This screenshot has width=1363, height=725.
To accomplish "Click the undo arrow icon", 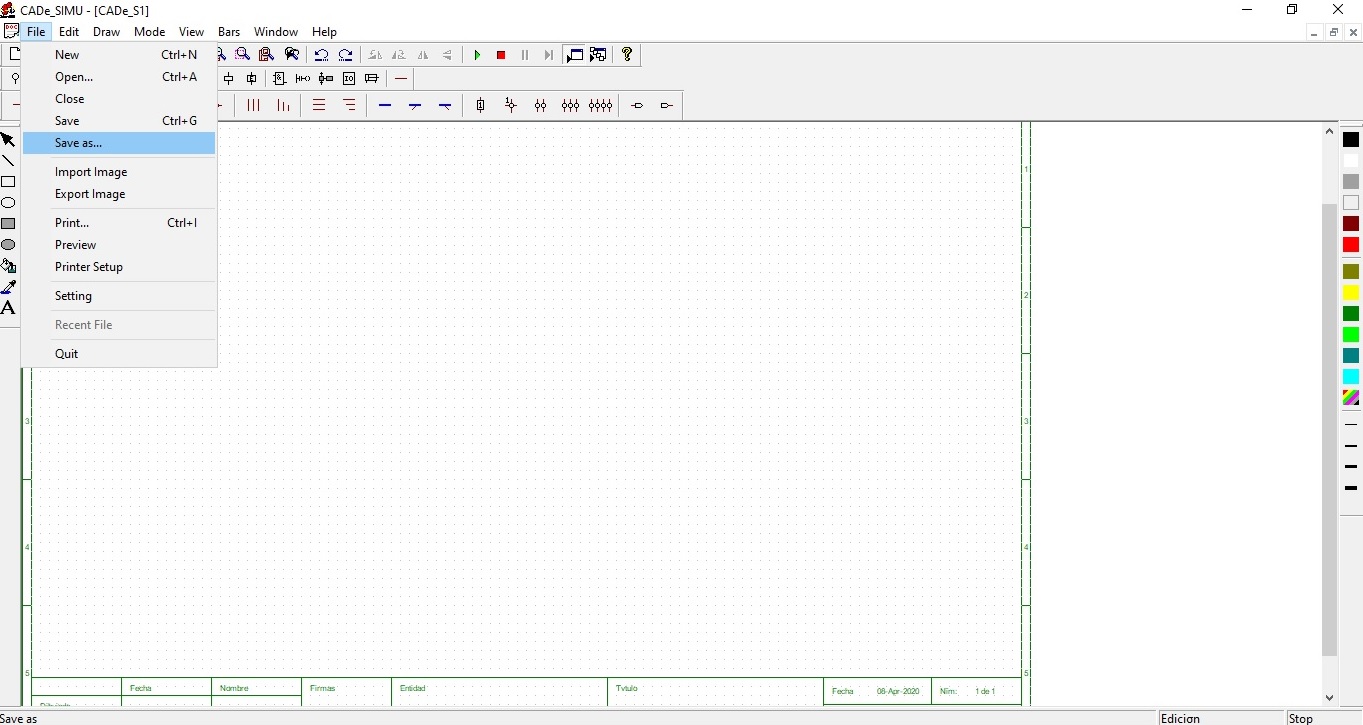I will (x=321, y=55).
